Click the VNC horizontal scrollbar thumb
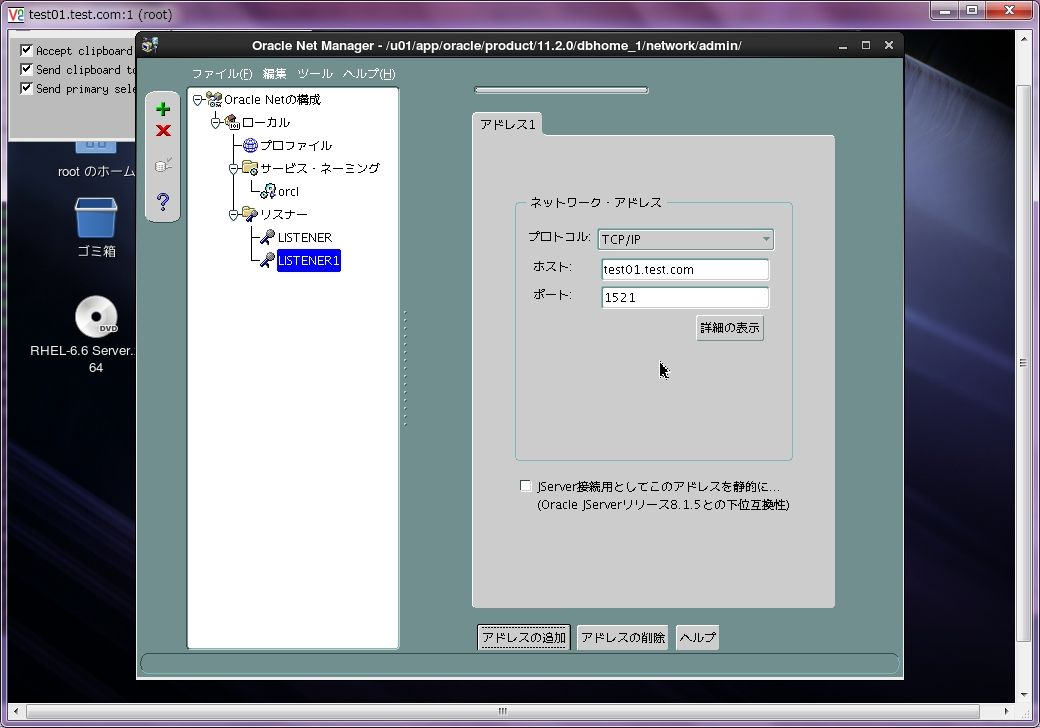 click(x=502, y=711)
